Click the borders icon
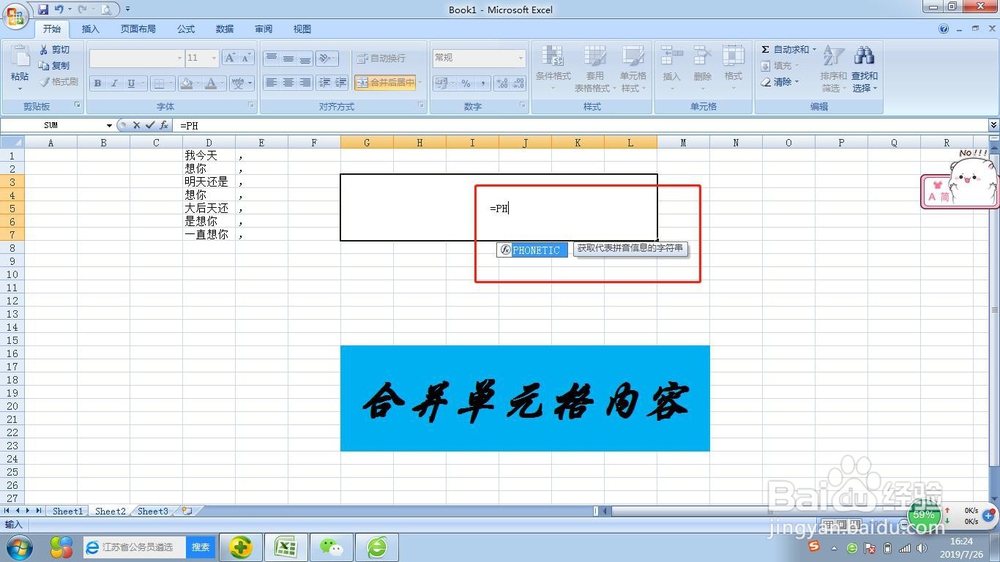Viewport: 1000px width, 562px height. click(x=159, y=83)
